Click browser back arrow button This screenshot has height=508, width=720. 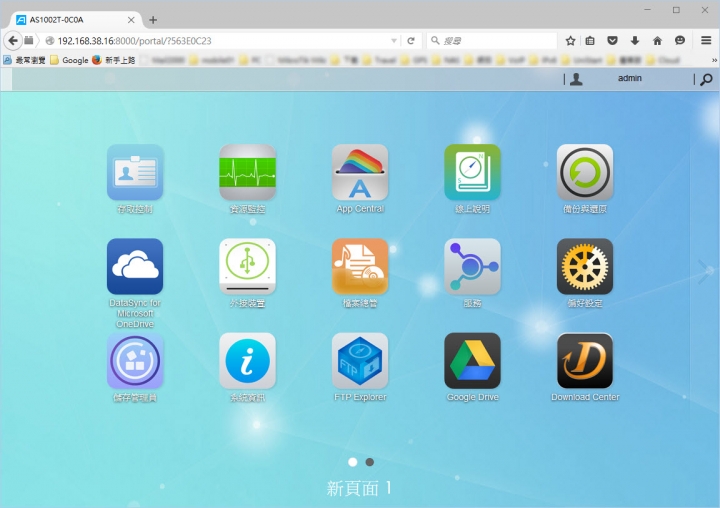point(13,41)
